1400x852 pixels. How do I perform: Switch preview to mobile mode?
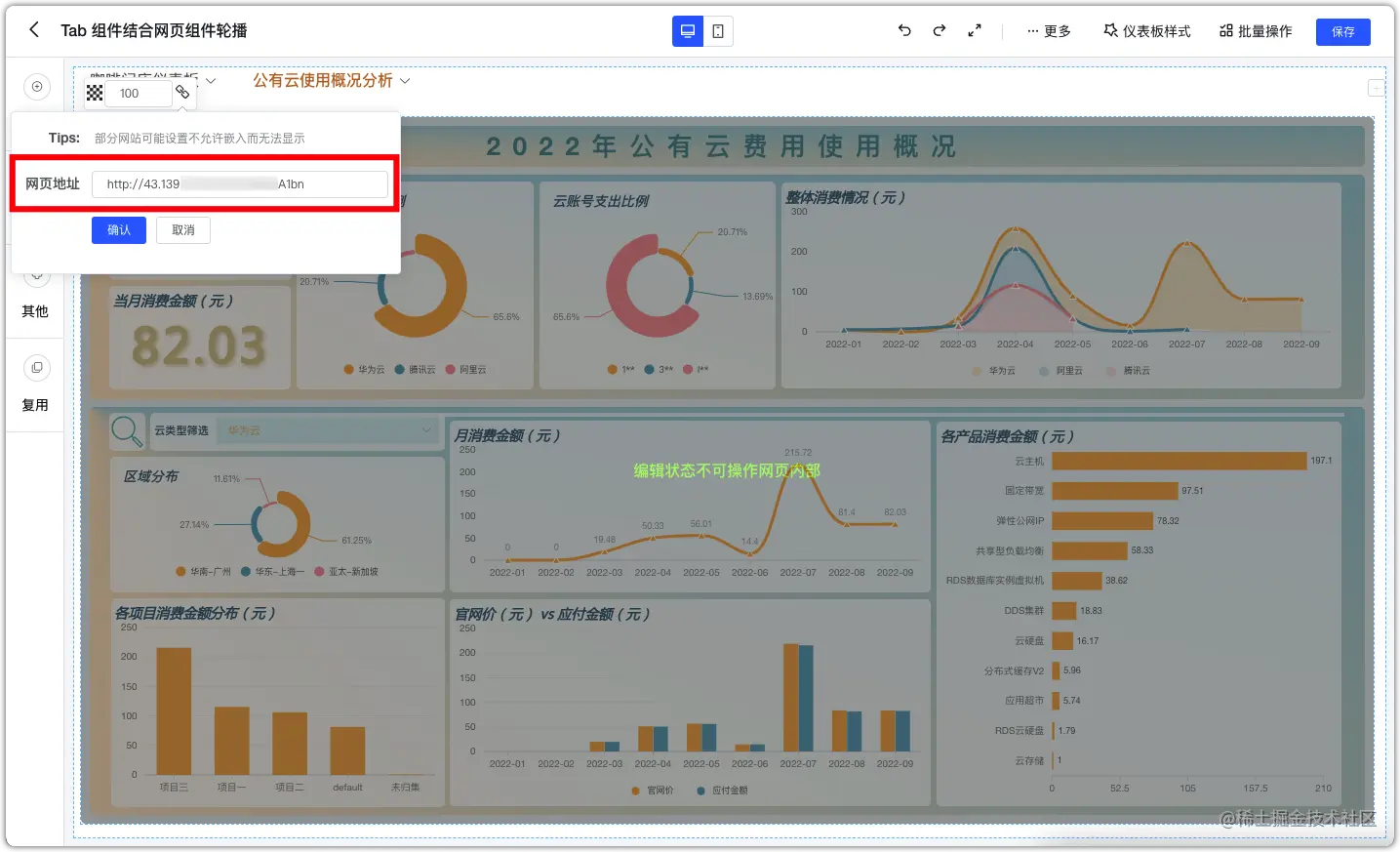718,30
